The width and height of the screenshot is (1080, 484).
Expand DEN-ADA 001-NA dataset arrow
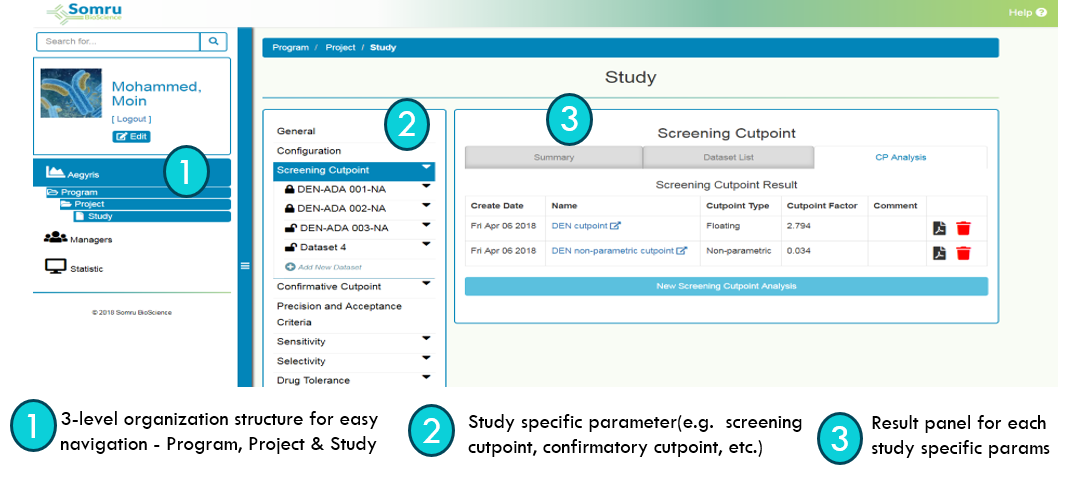click(x=427, y=186)
